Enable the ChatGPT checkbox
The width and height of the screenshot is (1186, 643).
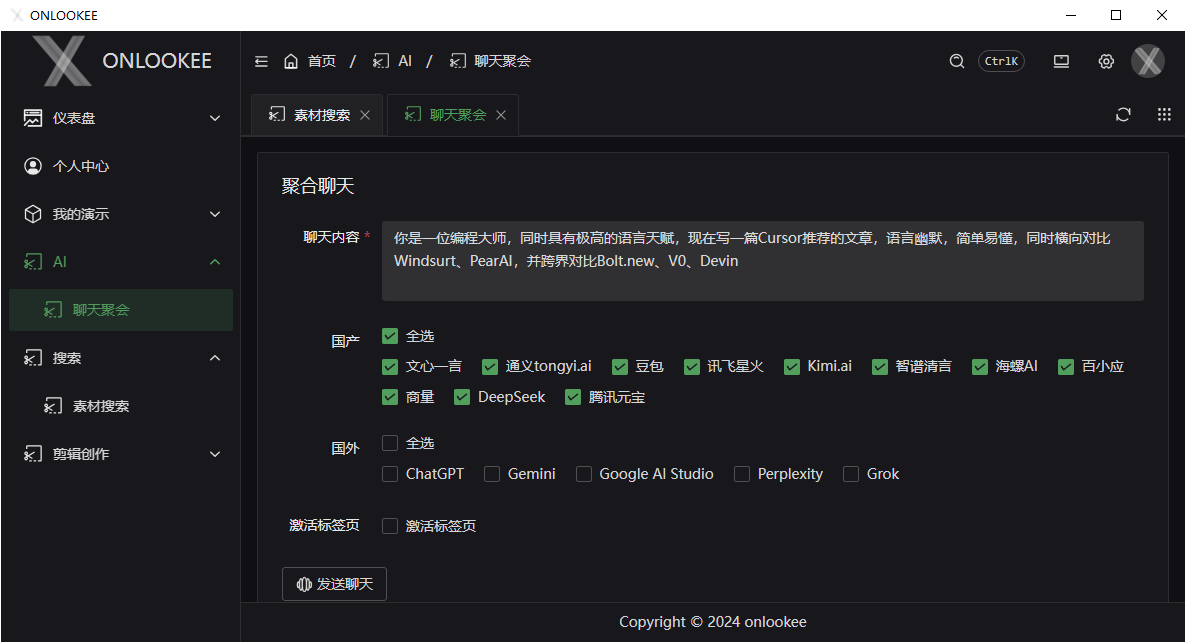(x=390, y=474)
